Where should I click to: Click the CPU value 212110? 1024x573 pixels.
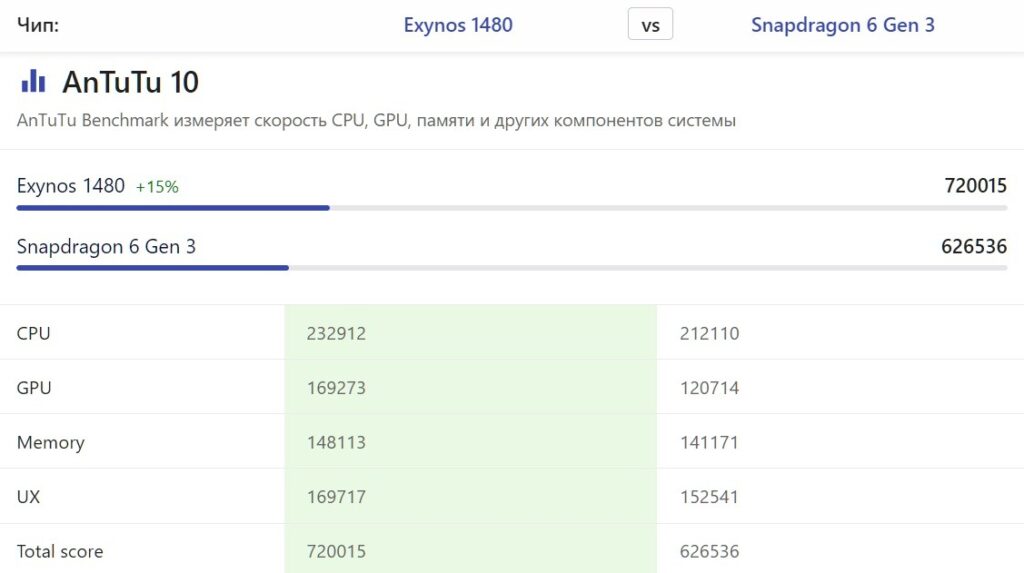[709, 333]
